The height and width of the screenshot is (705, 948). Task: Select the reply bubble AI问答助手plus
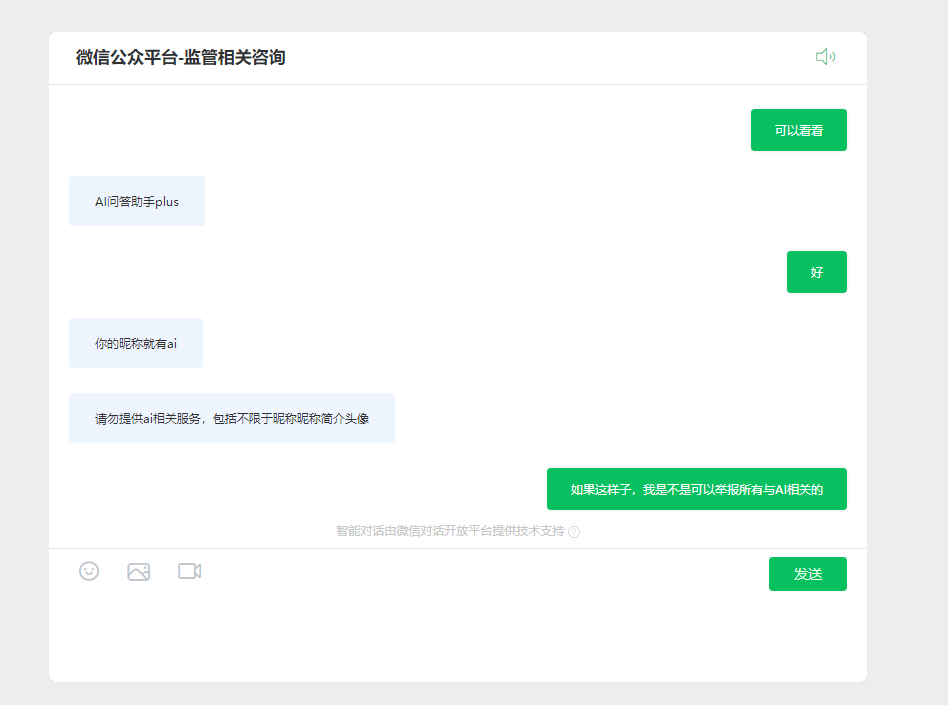click(137, 201)
